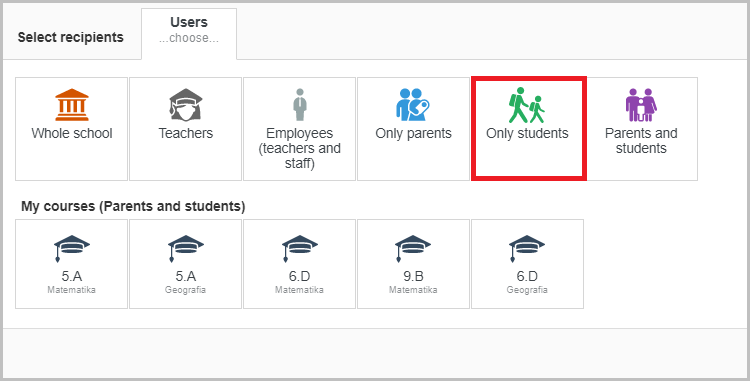This screenshot has width=750, height=381.
Task: Click the Only parents label text
Action: [x=413, y=133]
